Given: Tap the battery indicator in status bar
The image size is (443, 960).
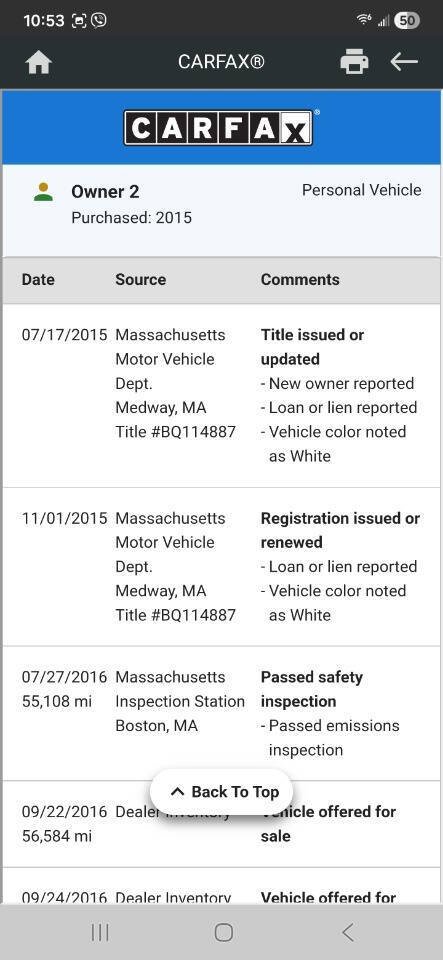Looking at the screenshot, I should tap(407, 20).
